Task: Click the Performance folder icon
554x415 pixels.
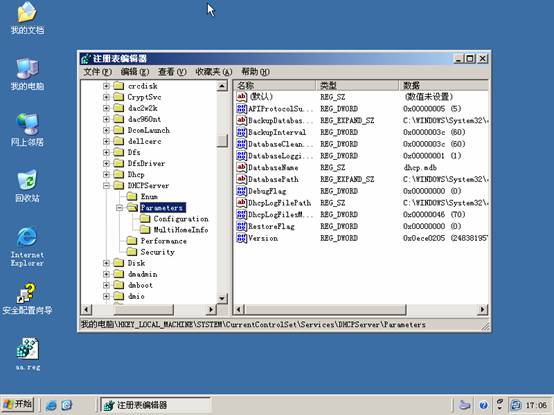Action: coord(132,241)
